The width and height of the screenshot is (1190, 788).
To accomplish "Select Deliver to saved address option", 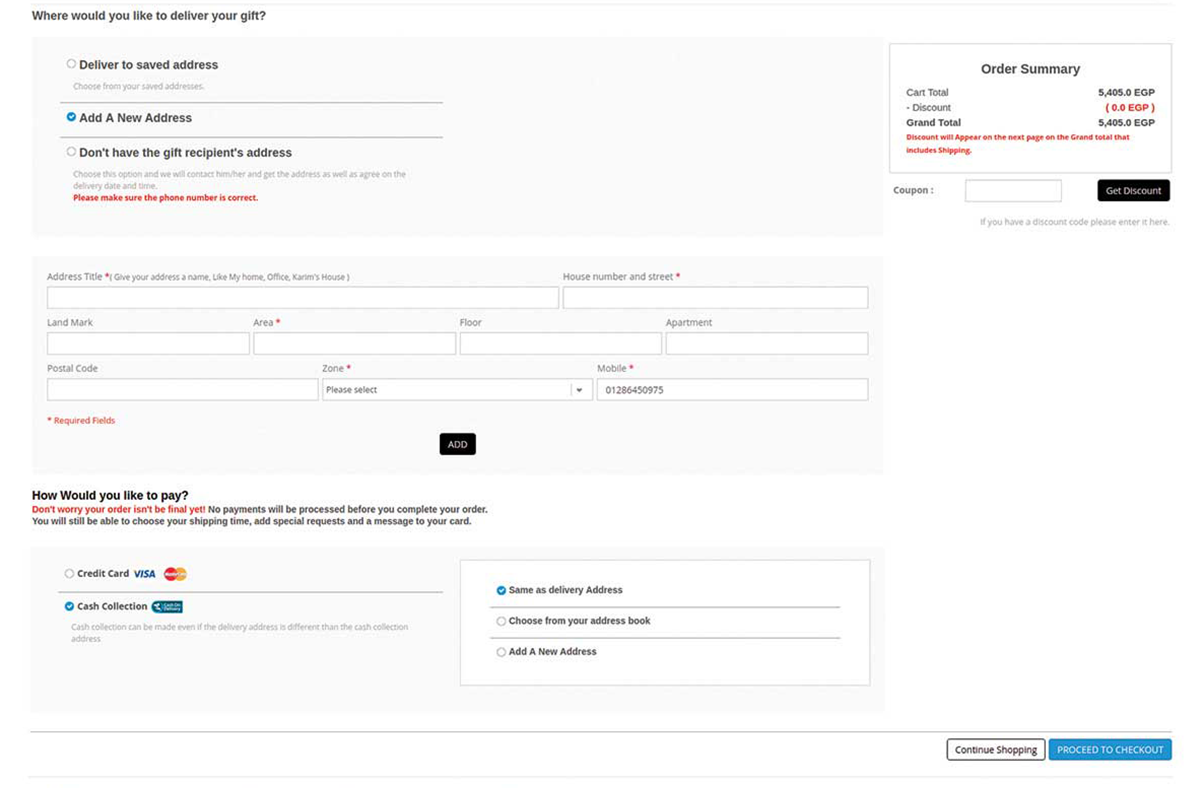I will (71, 64).
